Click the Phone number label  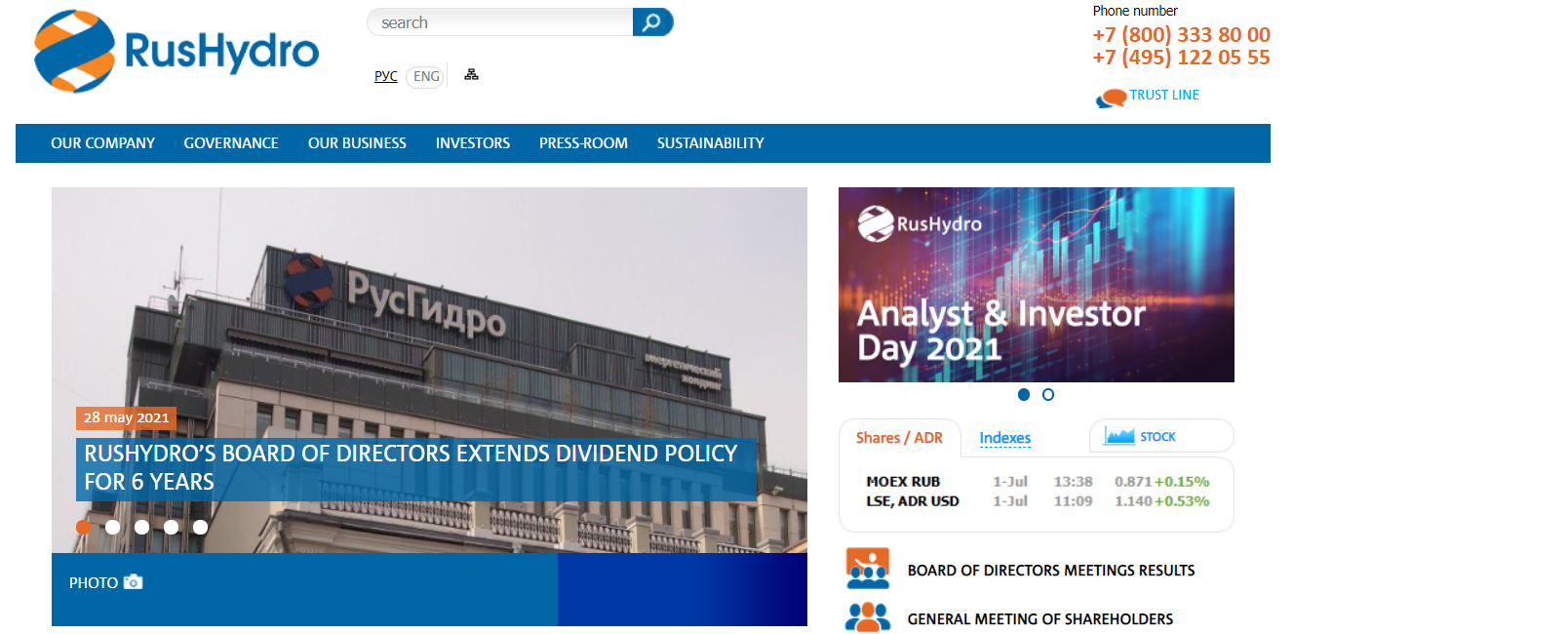click(x=1135, y=11)
